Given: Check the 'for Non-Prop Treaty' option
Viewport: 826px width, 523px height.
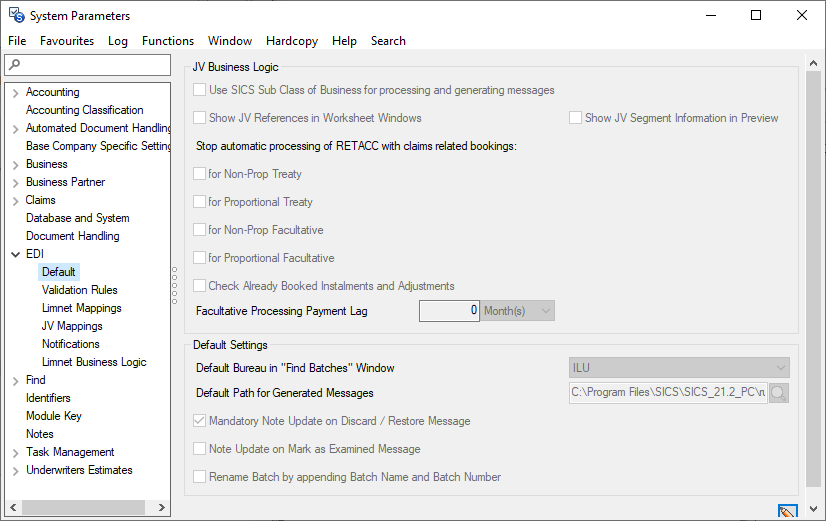Looking at the screenshot, I should [200, 174].
